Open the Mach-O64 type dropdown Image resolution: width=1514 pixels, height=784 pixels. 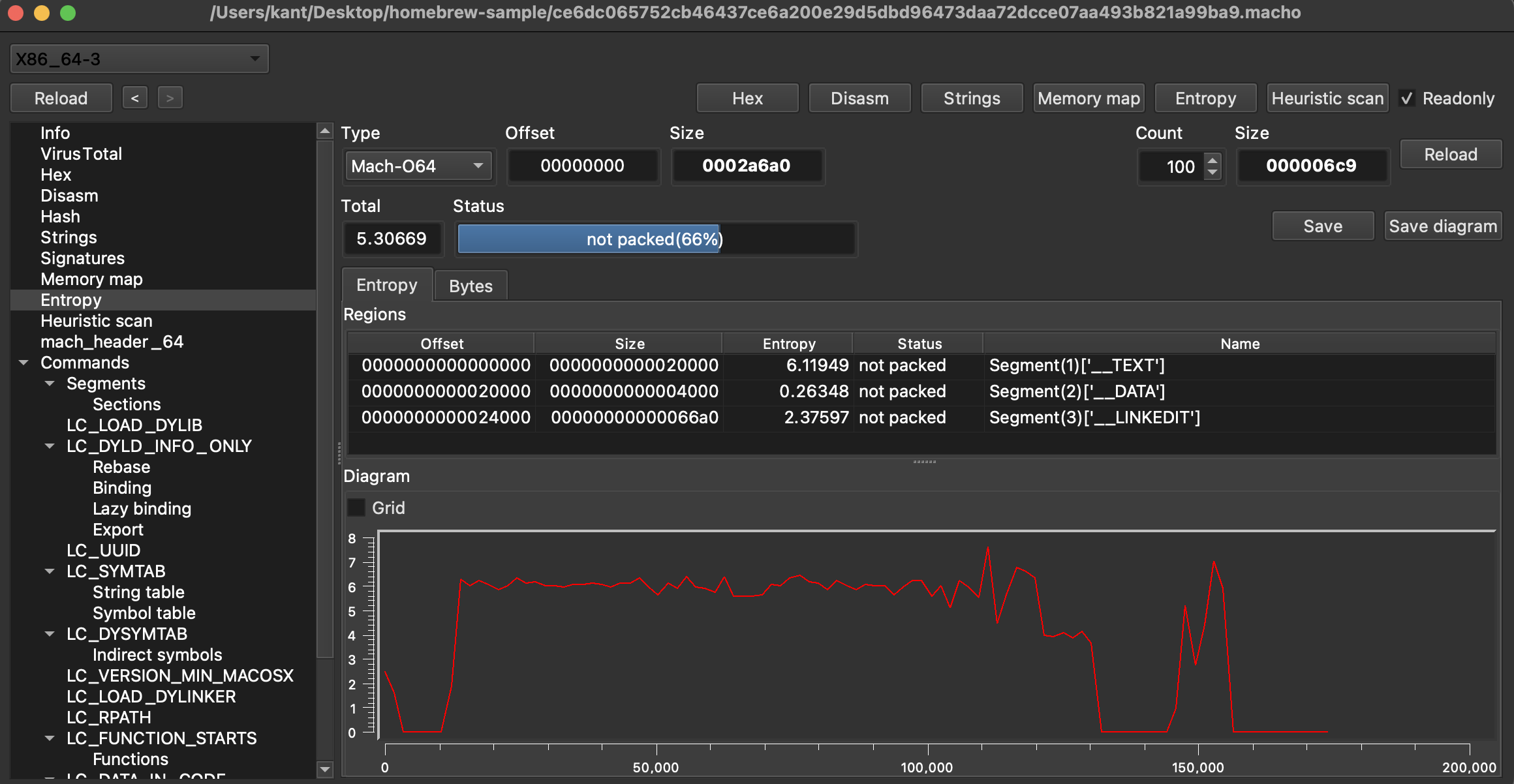point(418,166)
